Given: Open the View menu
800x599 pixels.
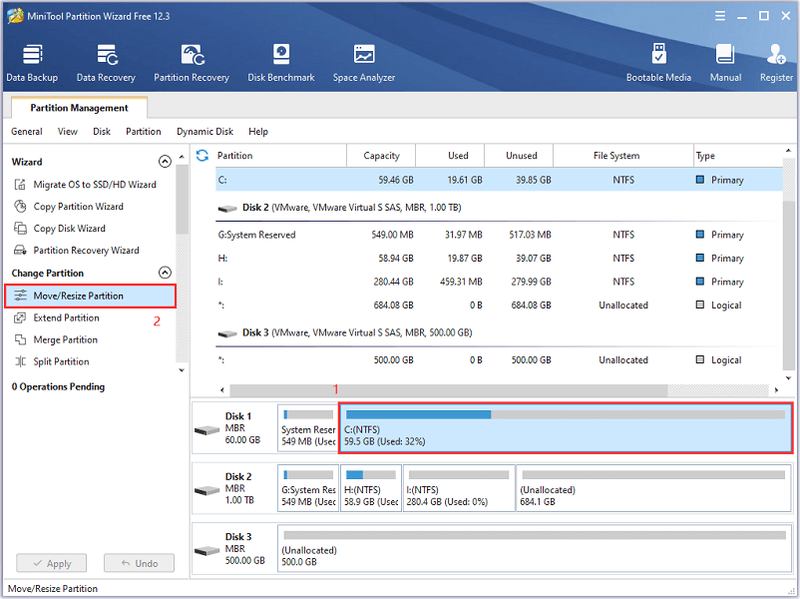Looking at the screenshot, I should [x=67, y=132].
